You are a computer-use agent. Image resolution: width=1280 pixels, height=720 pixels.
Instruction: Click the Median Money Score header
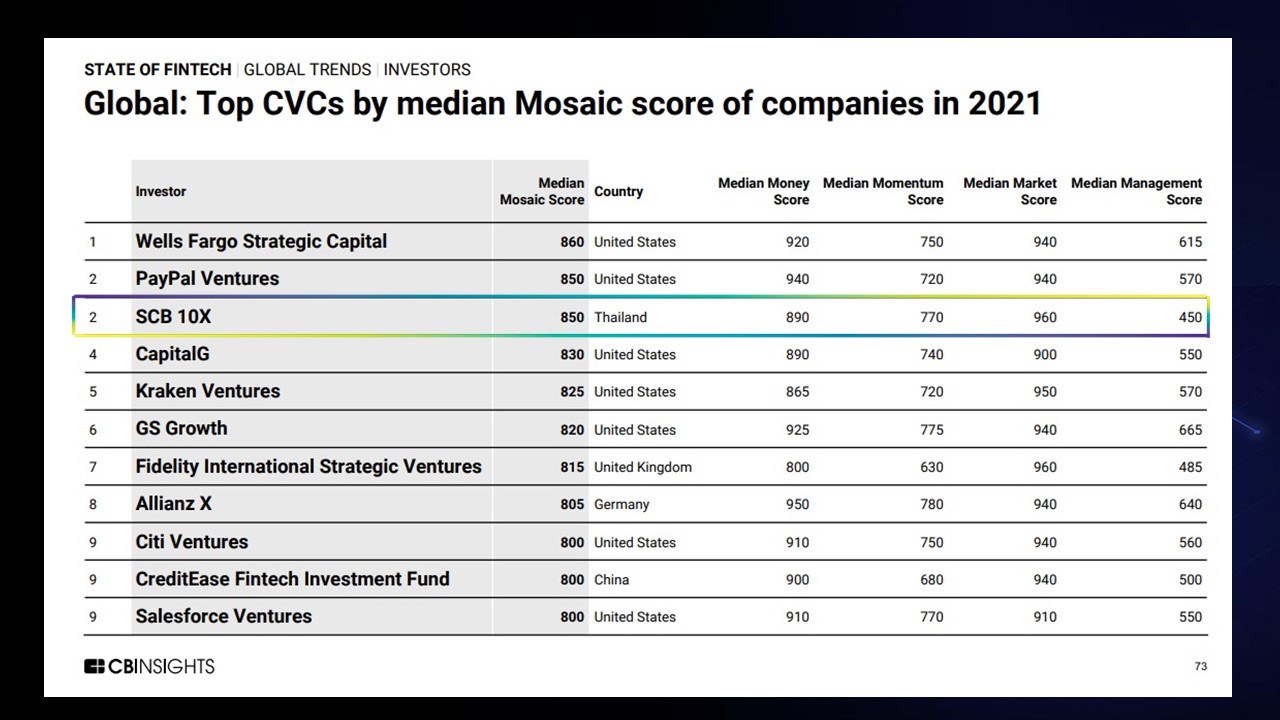pyautogui.click(x=764, y=191)
